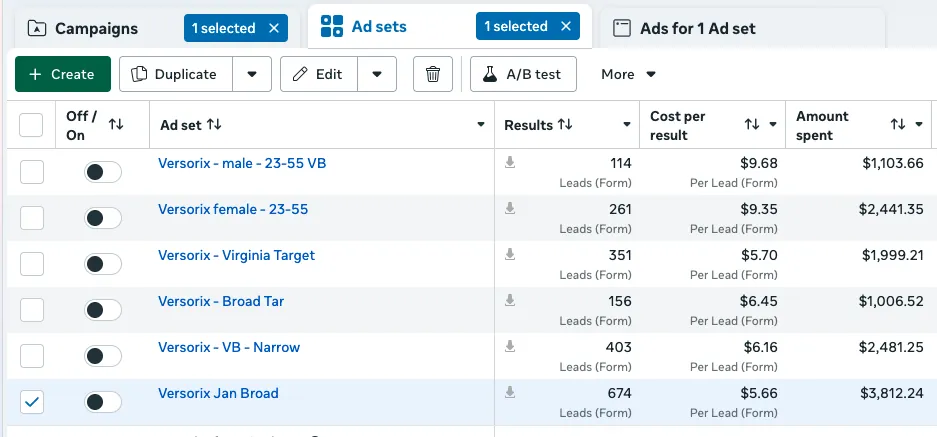Click the Duplicate button

[176, 74]
